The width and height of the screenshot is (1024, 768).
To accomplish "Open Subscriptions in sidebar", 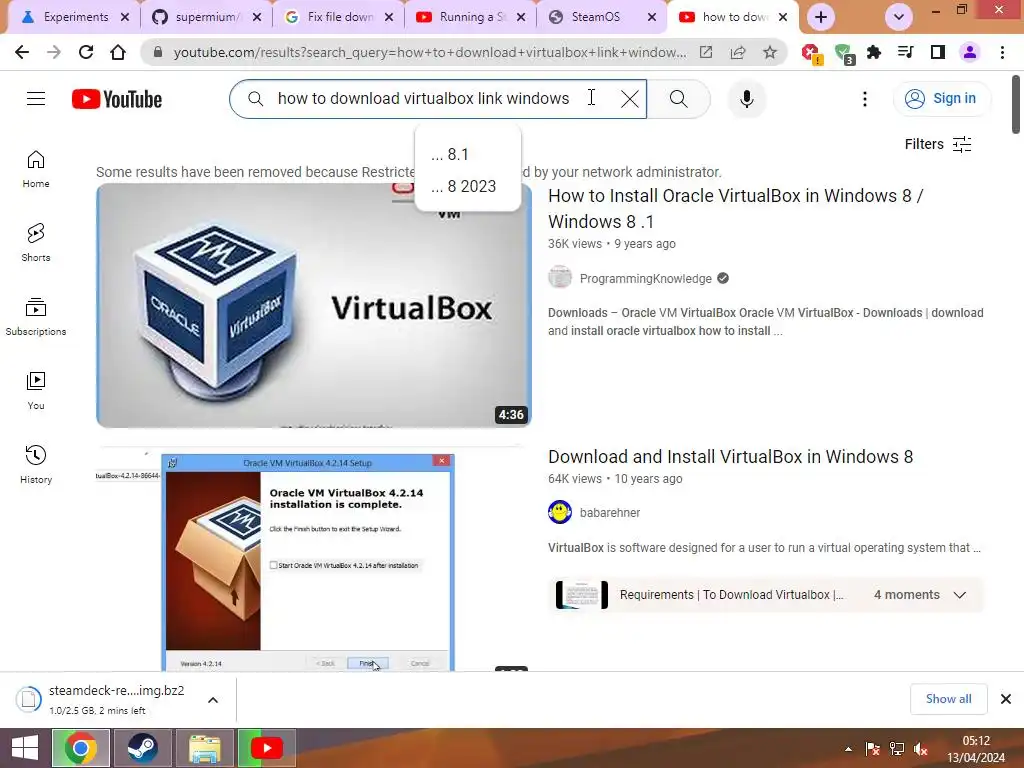I will coord(36,317).
